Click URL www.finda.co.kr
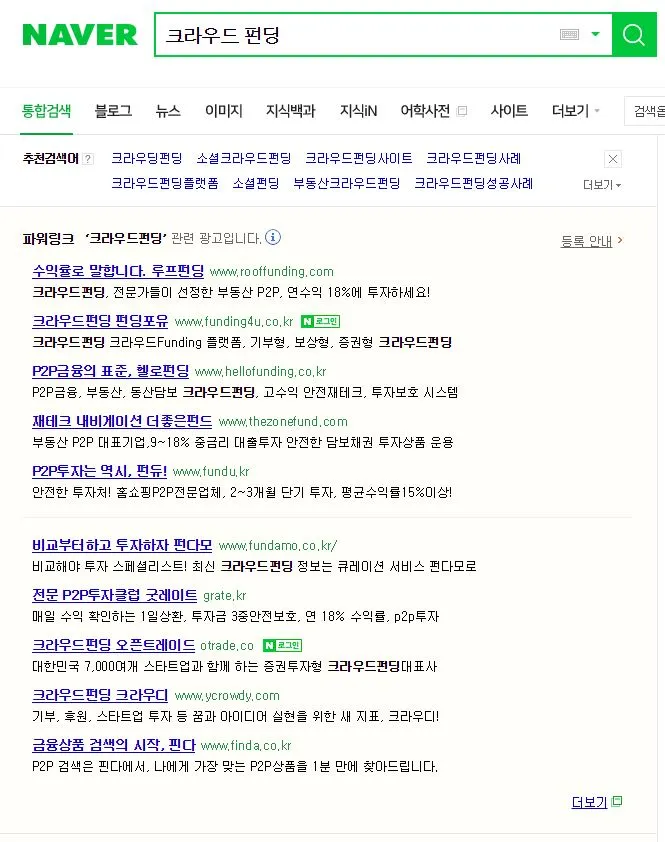 click(x=246, y=745)
